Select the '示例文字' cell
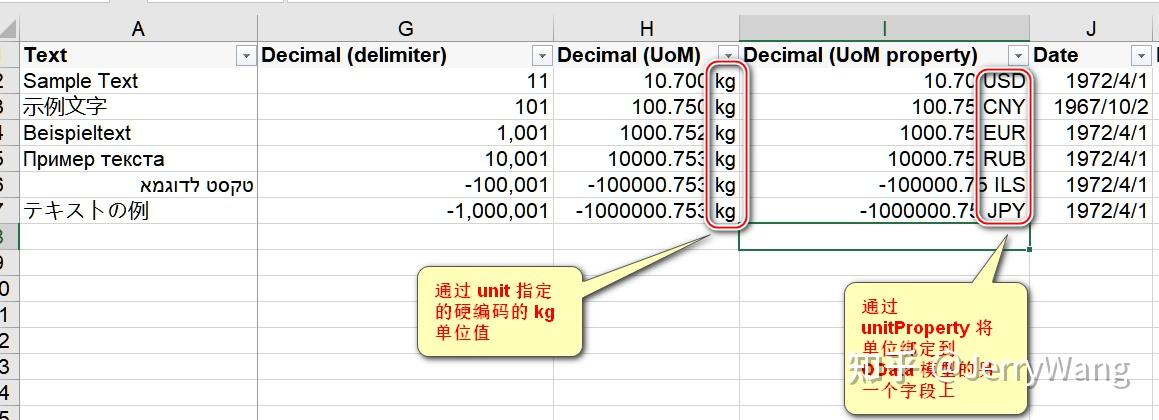Image resolution: width=1159 pixels, height=420 pixels. (138, 107)
